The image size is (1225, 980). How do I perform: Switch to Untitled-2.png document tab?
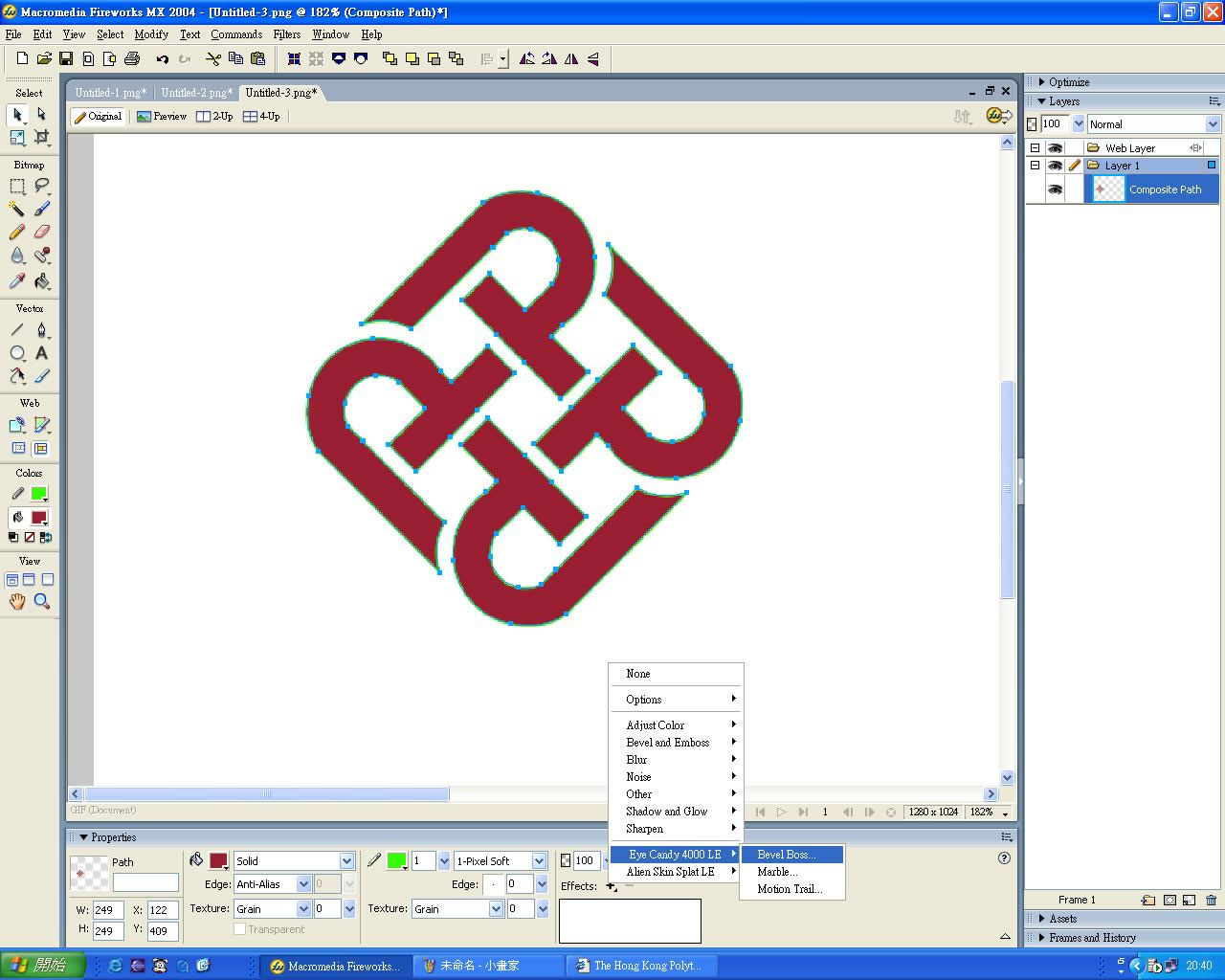(196, 93)
